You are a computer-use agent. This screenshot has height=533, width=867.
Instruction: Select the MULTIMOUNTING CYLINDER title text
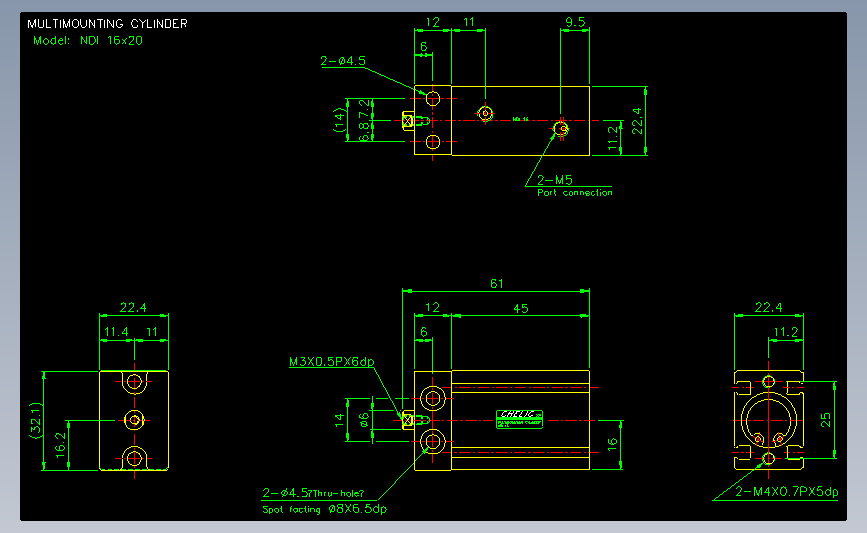pyautogui.click(x=107, y=24)
